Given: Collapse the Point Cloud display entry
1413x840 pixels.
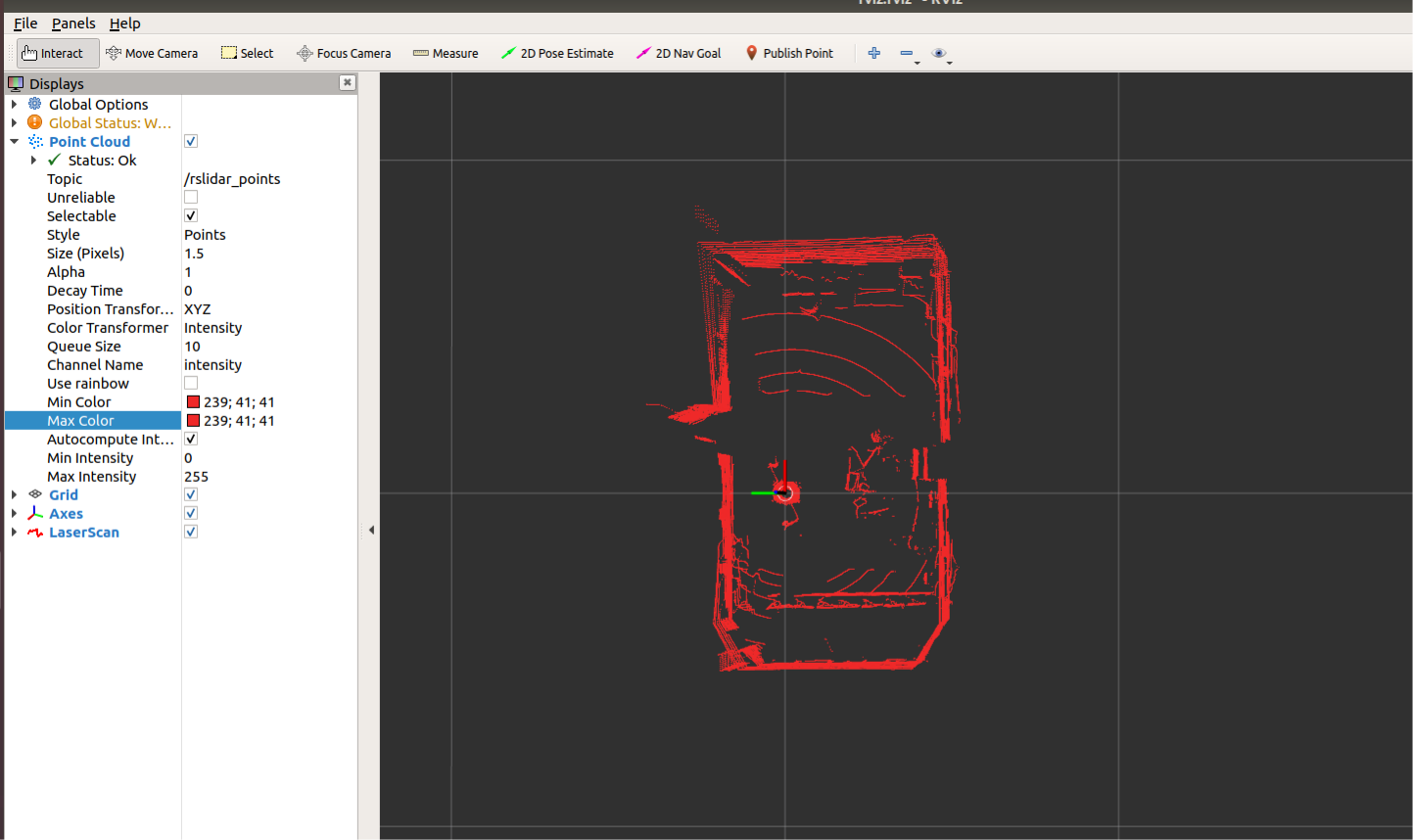Looking at the screenshot, I should (x=14, y=141).
